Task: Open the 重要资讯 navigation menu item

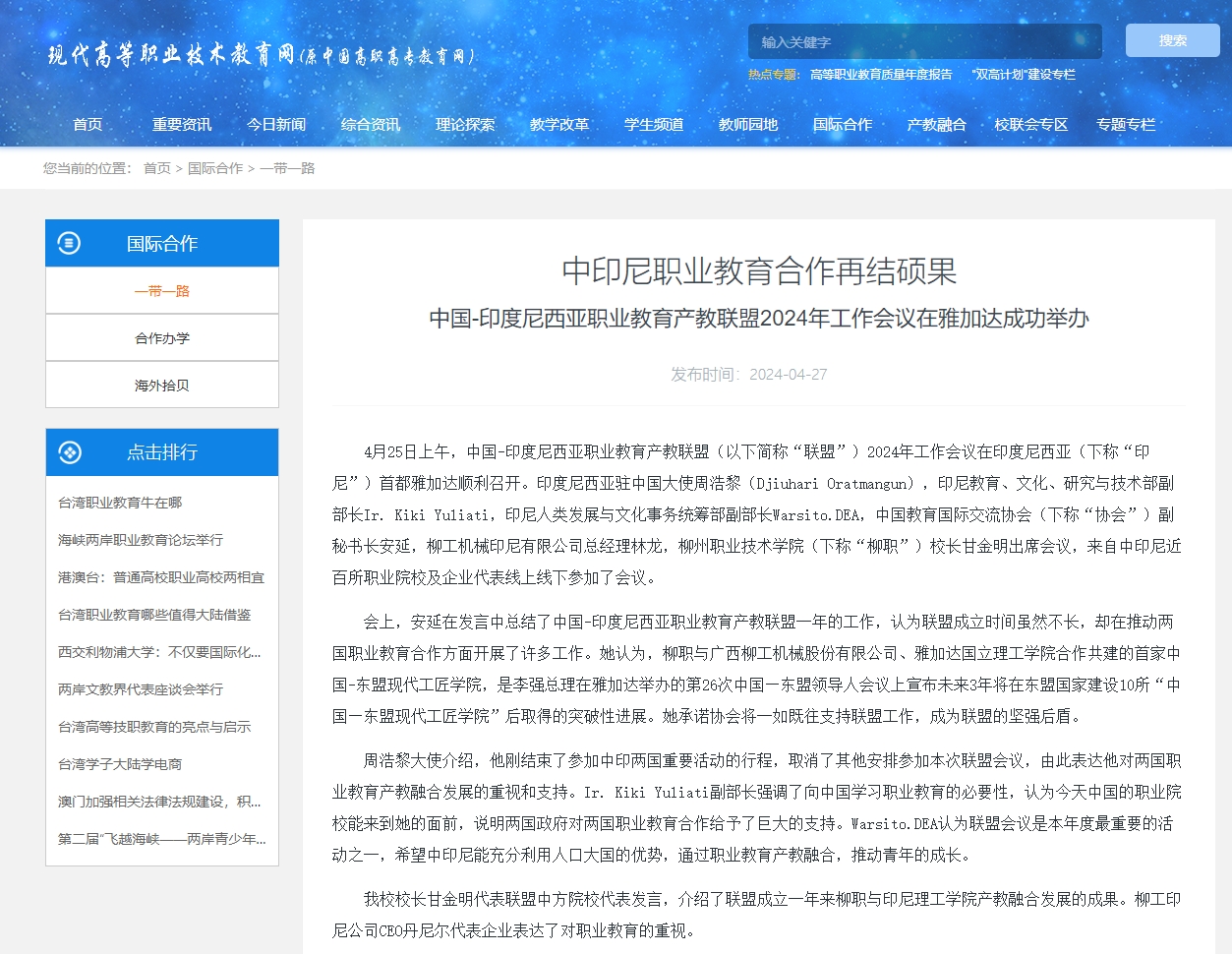Action: (x=182, y=125)
